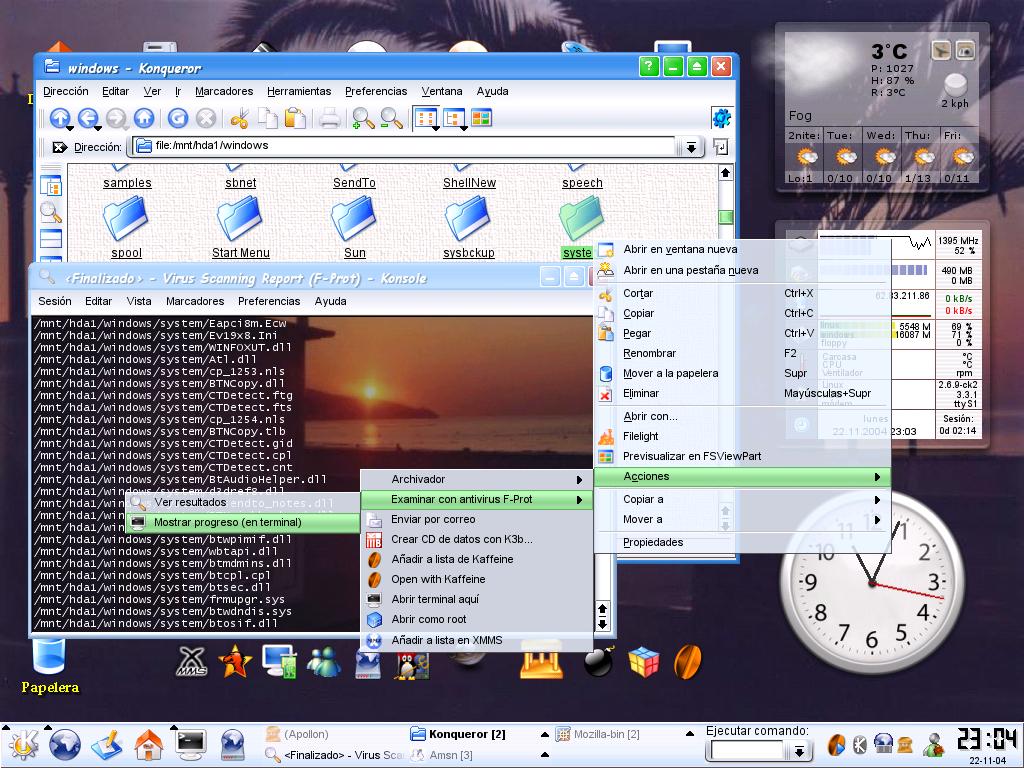Open the Start Menu folder

pyautogui.click(x=240, y=228)
